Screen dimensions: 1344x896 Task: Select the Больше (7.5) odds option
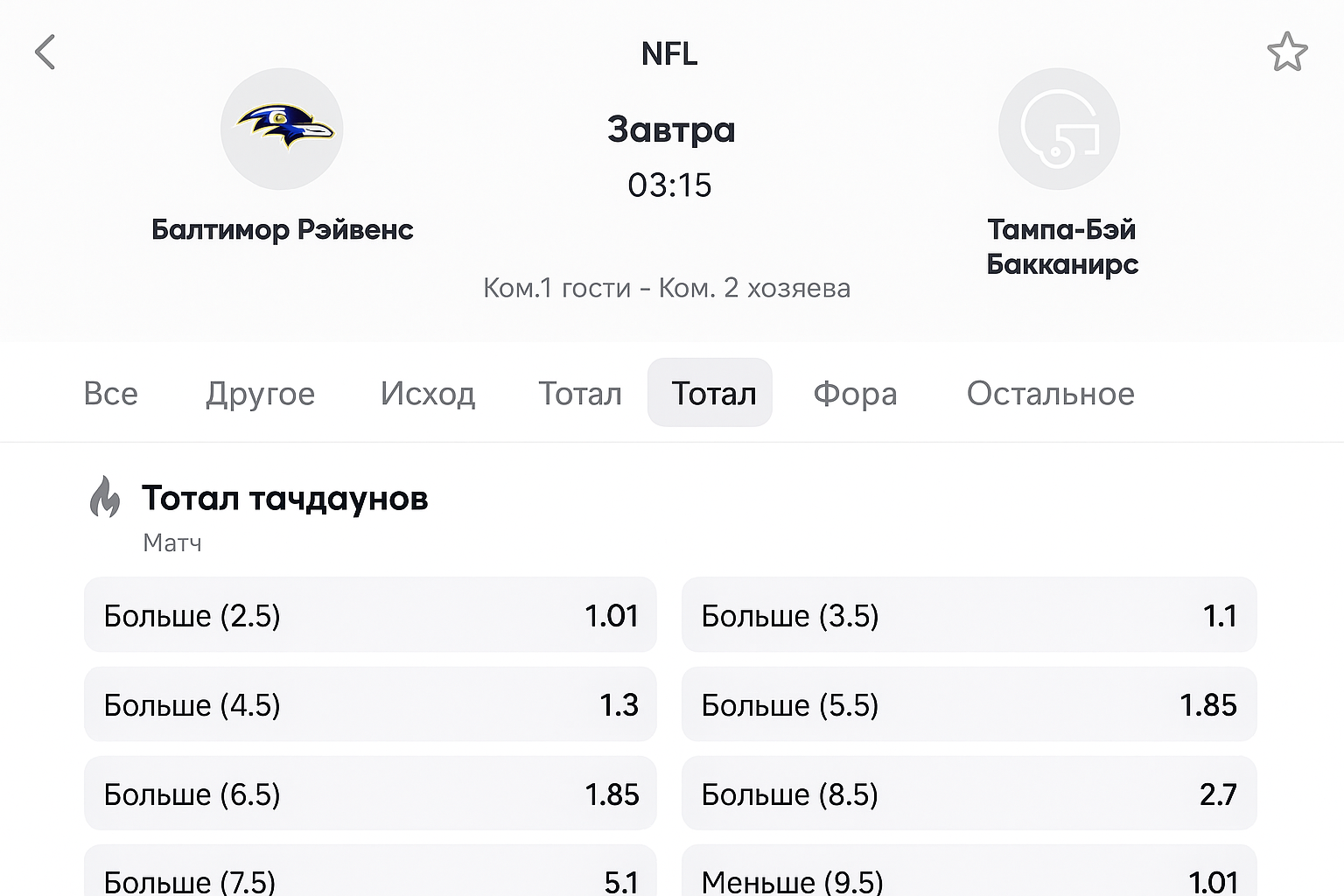(370, 875)
